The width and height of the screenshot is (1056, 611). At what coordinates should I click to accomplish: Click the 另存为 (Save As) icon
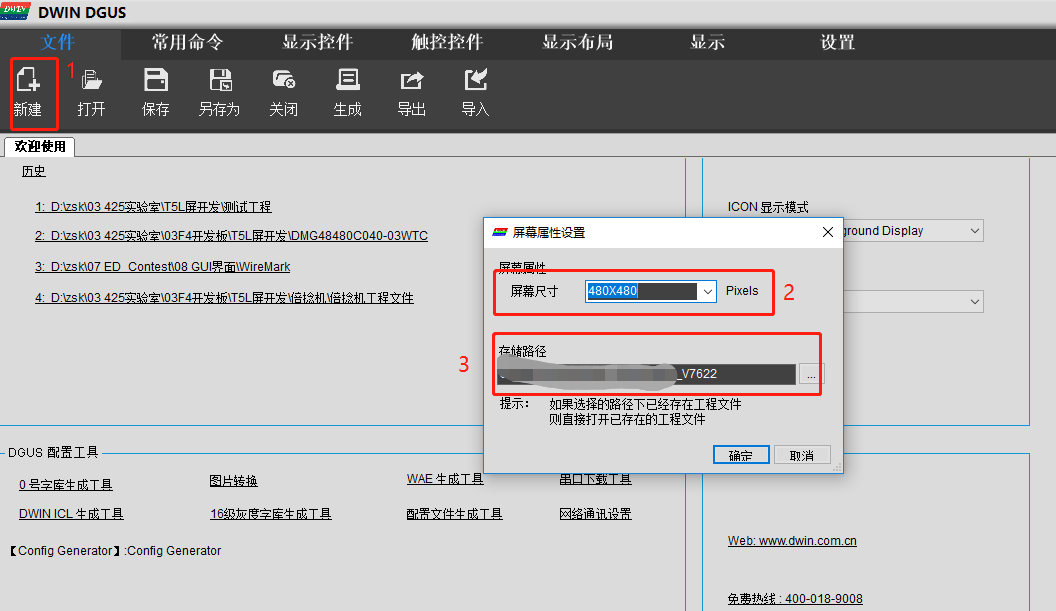click(x=220, y=80)
